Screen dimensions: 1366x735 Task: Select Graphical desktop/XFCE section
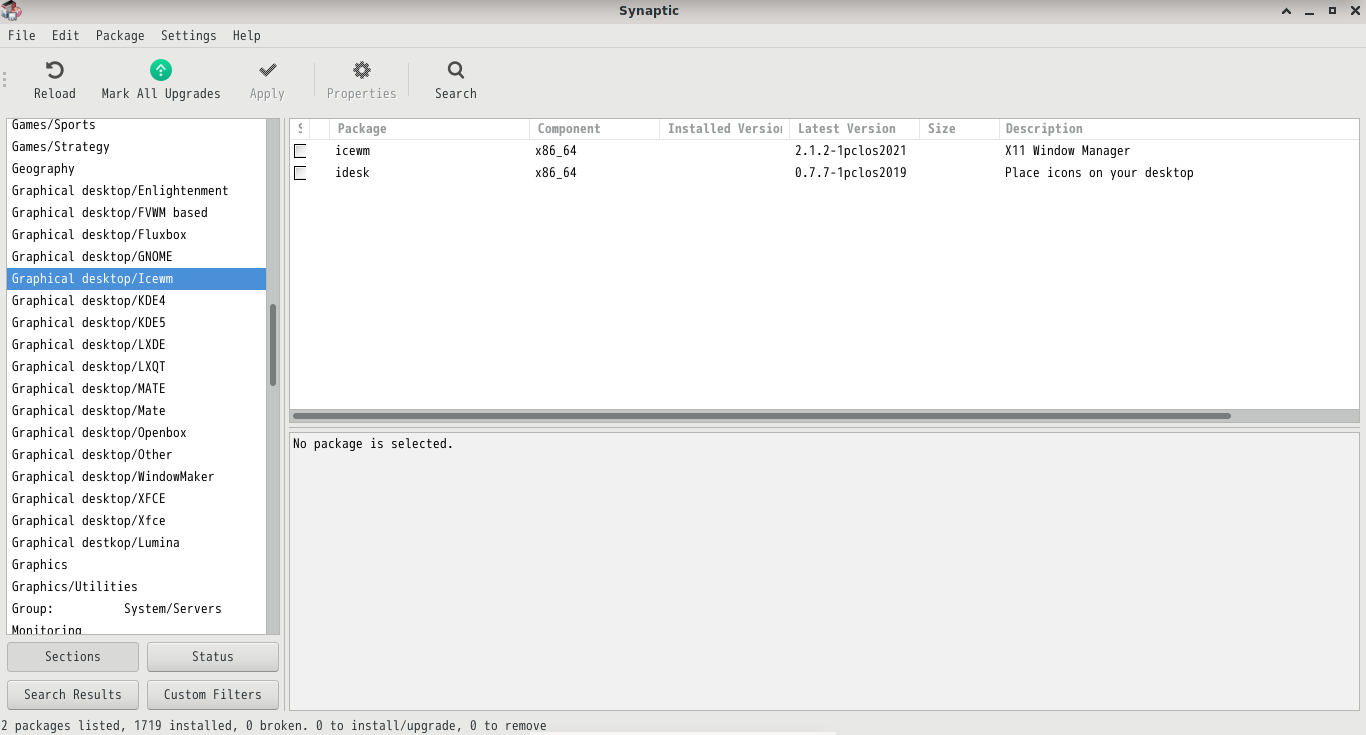(x=136, y=499)
